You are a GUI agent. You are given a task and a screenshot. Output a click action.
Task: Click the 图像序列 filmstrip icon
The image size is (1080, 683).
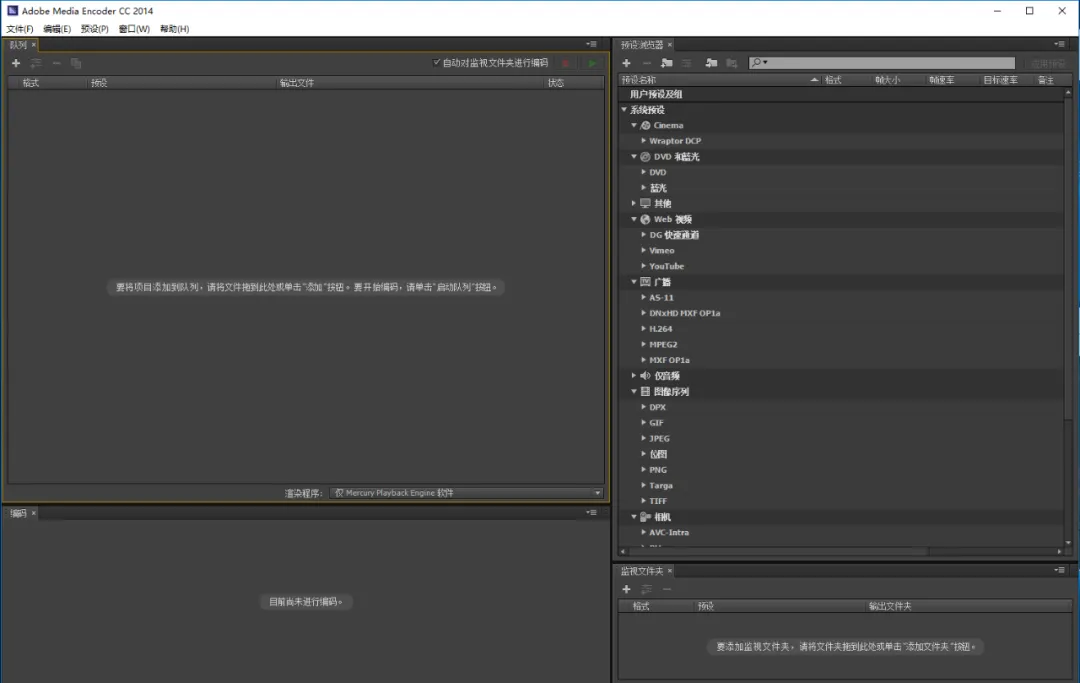(645, 392)
